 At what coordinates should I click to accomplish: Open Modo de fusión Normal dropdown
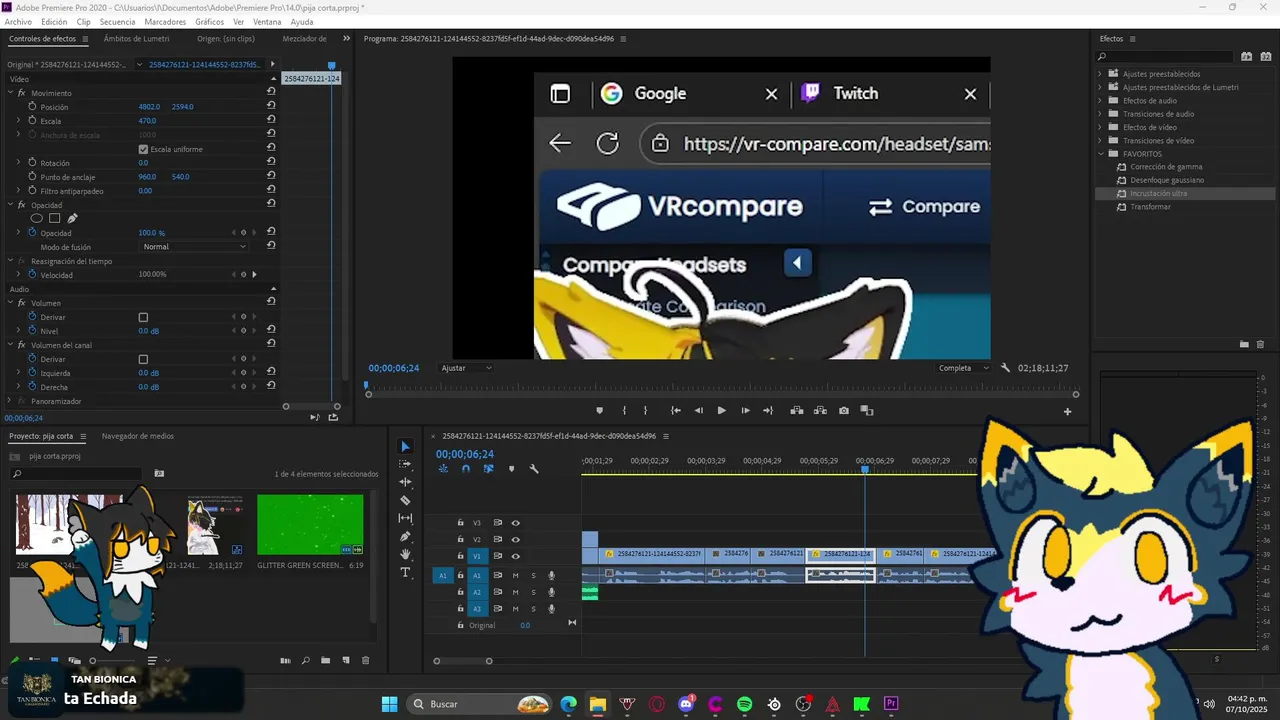point(193,246)
